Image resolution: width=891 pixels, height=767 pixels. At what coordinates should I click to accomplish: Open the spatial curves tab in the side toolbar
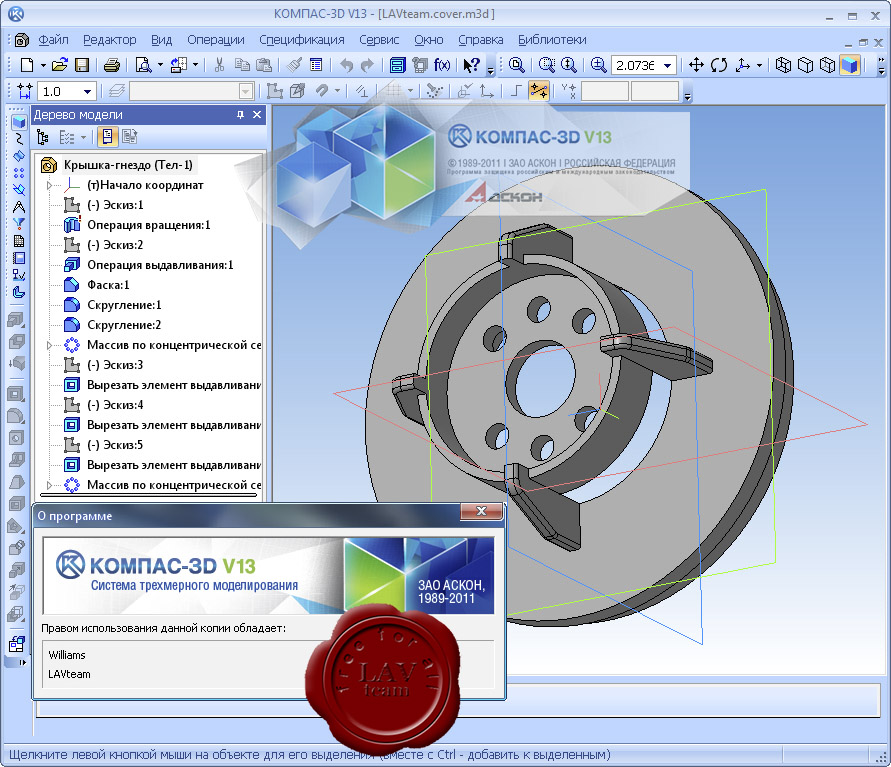pos(19,139)
